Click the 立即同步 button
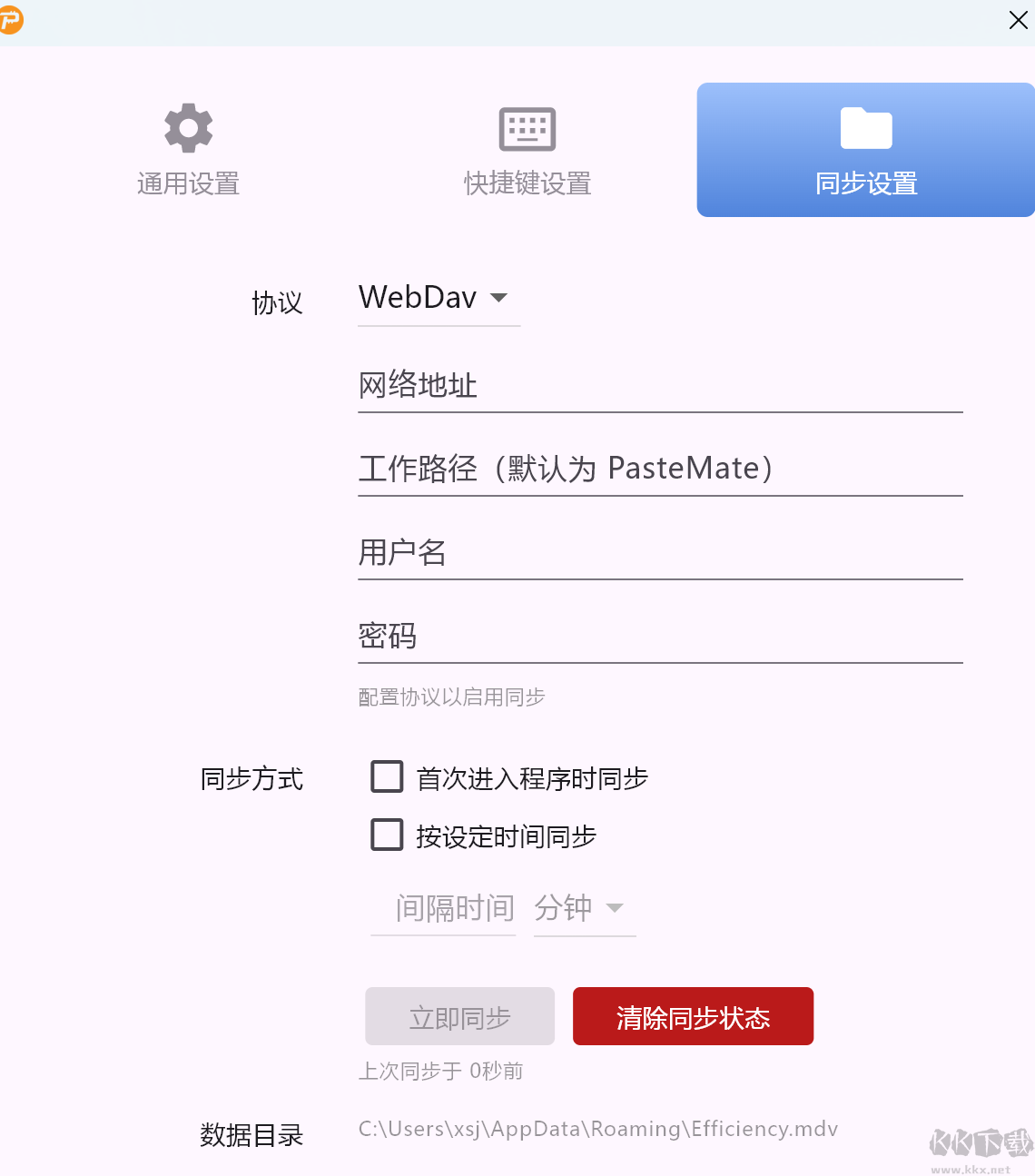 [459, 1016]
